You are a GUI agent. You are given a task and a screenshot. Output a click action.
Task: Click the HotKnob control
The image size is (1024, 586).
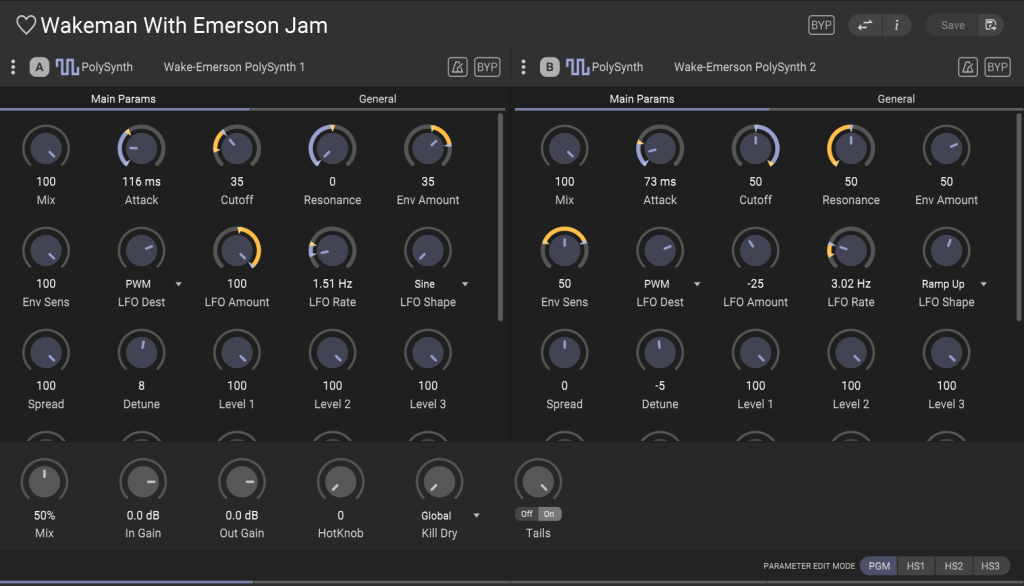(340, 482)
